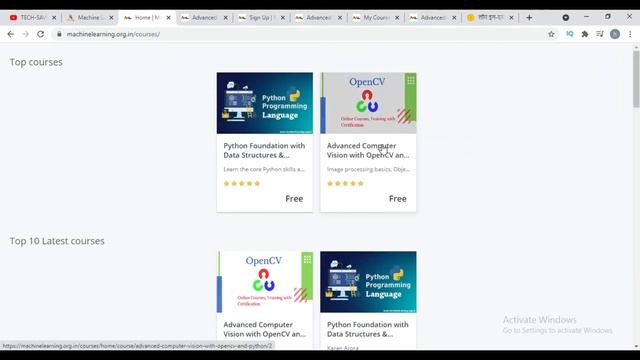Click the scrollbar down arrow

point(636,347)
